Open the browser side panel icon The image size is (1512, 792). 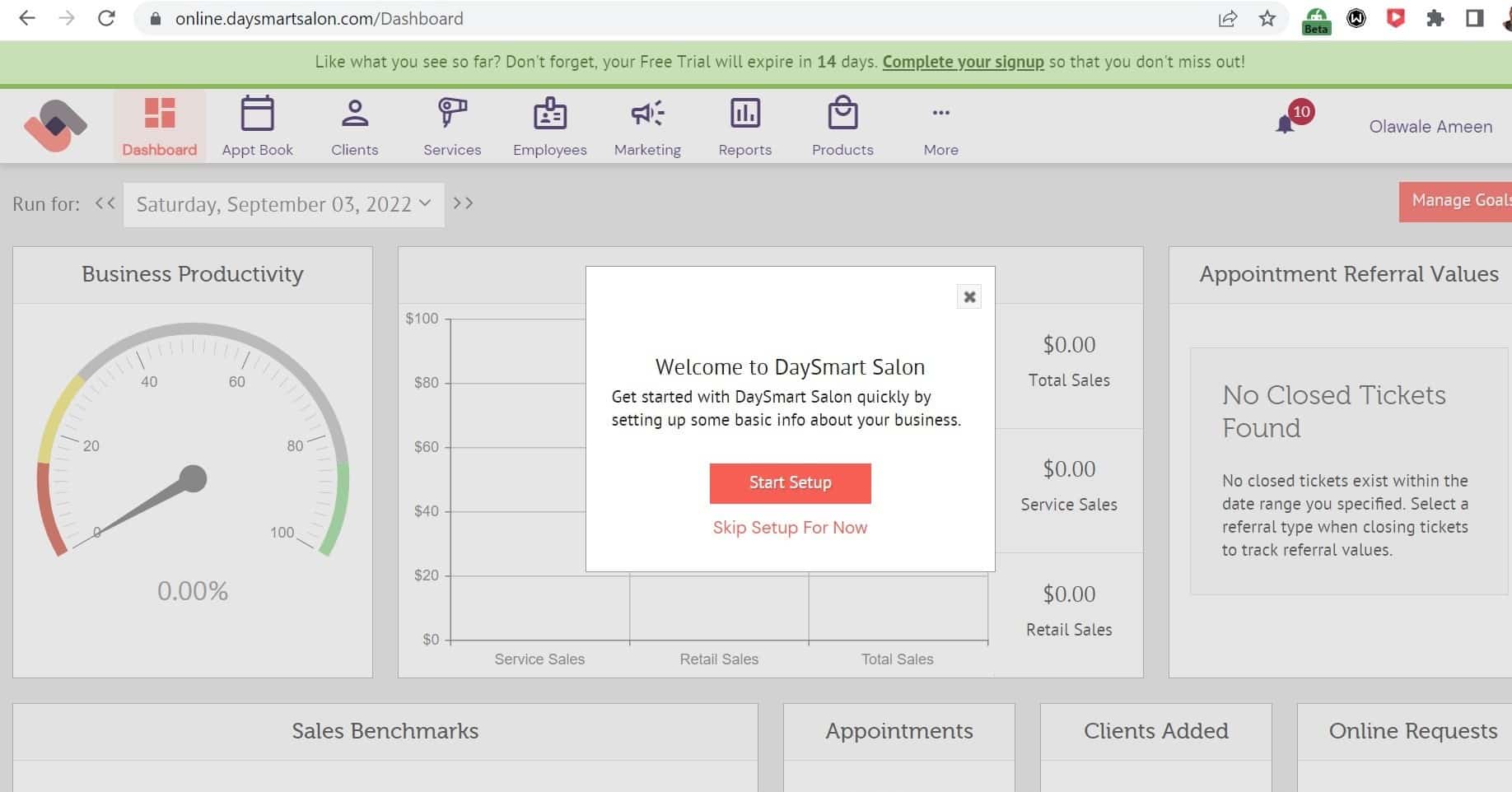[1475, 18]
